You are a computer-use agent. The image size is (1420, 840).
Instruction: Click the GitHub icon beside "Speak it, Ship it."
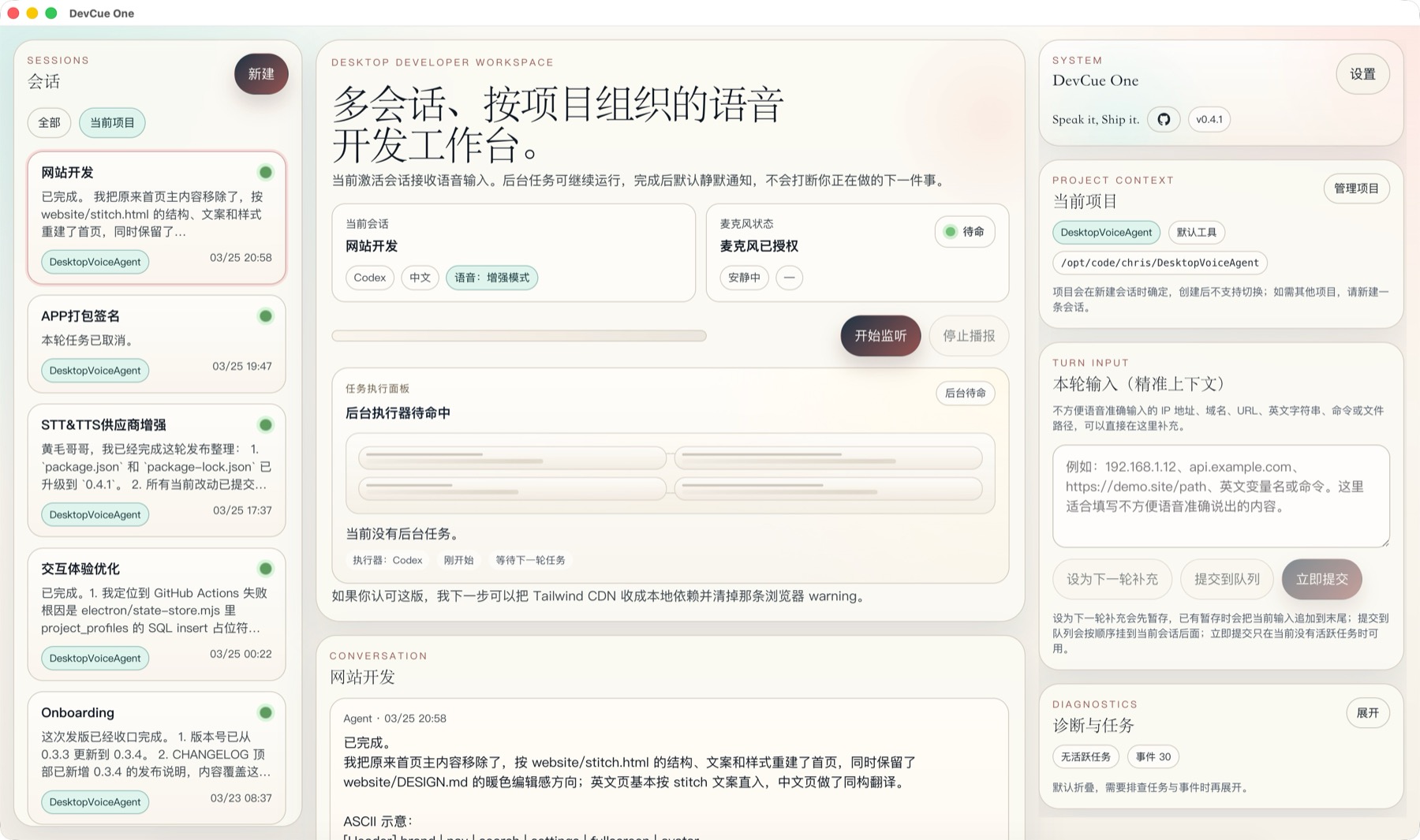(1162, 119)
